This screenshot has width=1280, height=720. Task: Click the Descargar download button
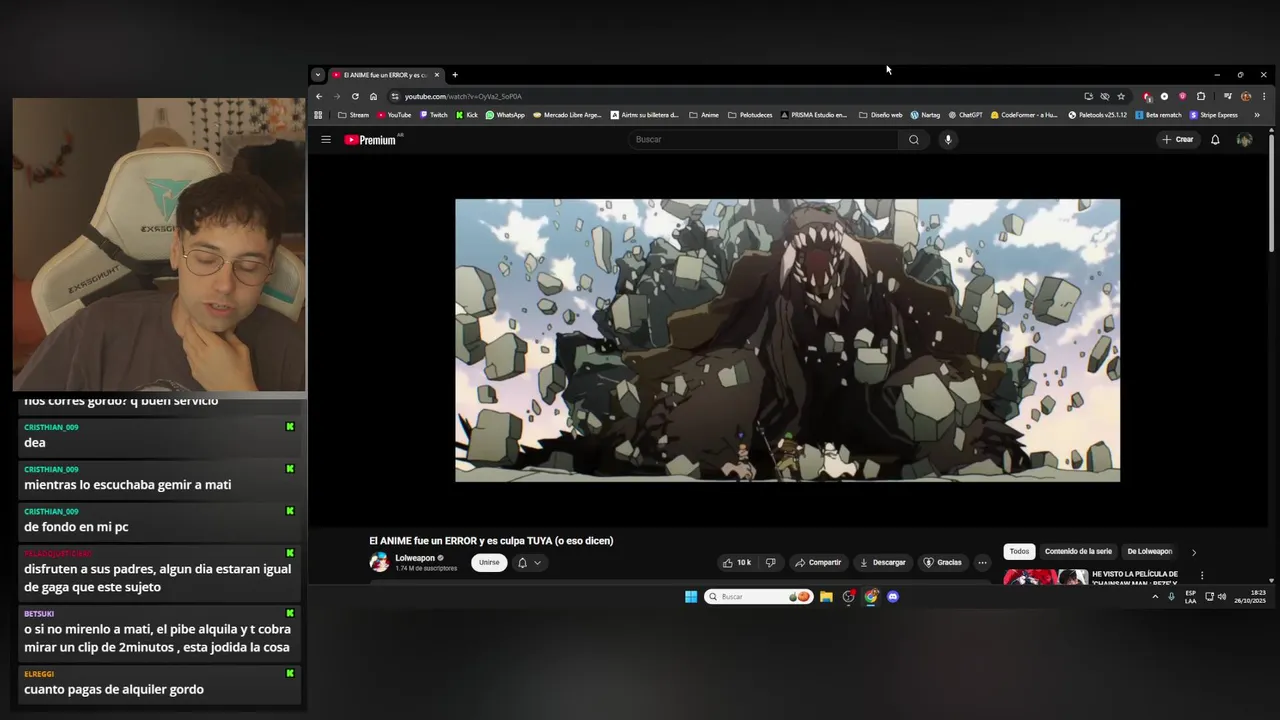883,562
